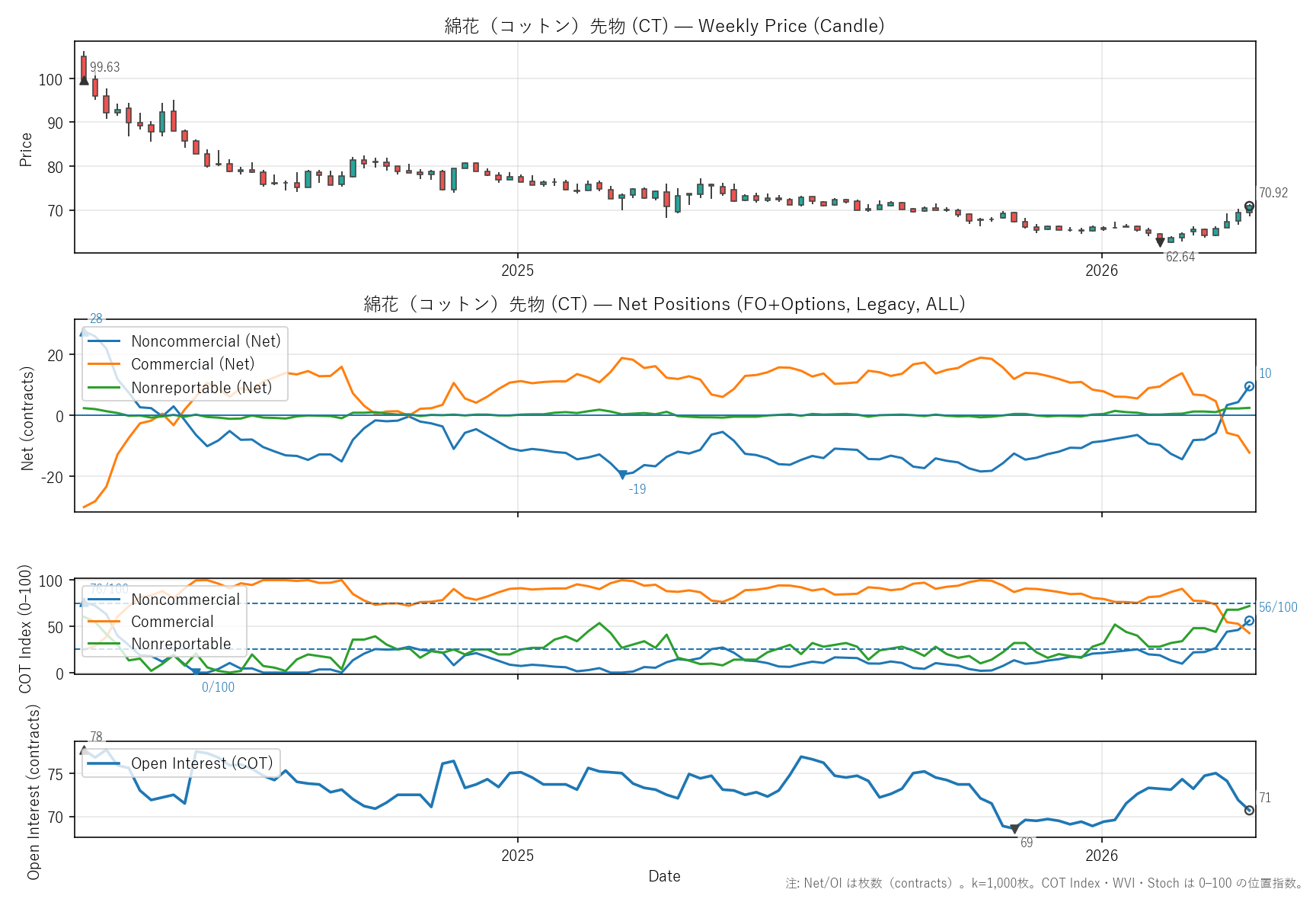1316x899 pixels.
Task: Click the Open Interest peak marker at 78
Action: coord(84,750)
